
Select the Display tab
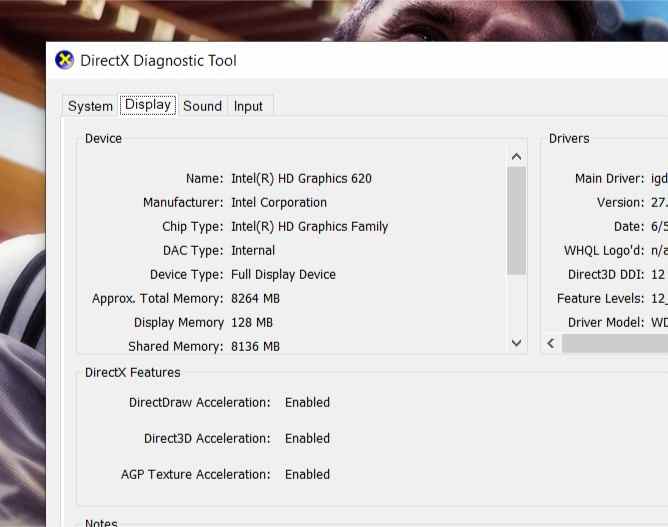tap(148, 105)
